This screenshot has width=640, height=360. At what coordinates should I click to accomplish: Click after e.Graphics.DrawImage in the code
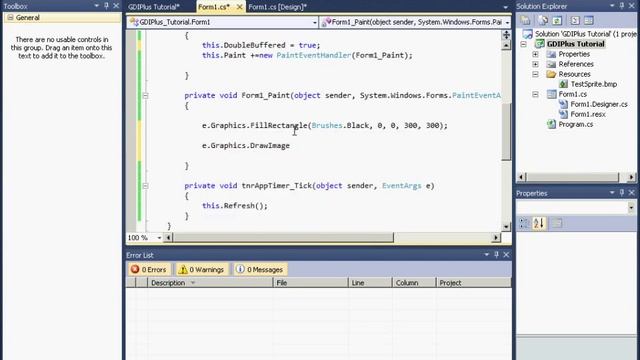[x=291, y=146]
